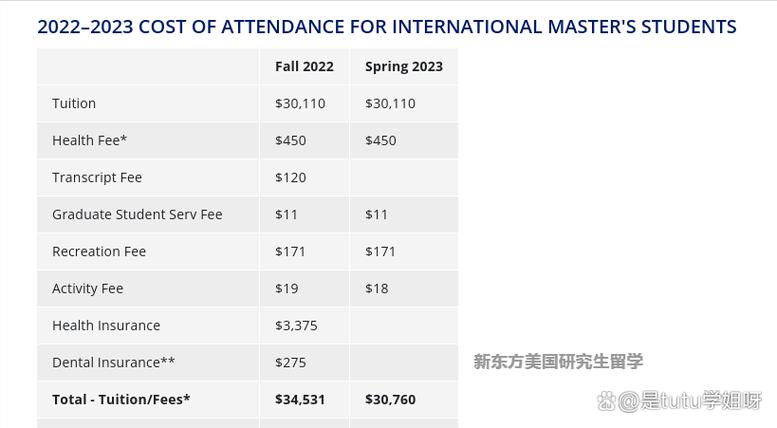
Task: Click the Recreation Fee row label
Action: 99,252
